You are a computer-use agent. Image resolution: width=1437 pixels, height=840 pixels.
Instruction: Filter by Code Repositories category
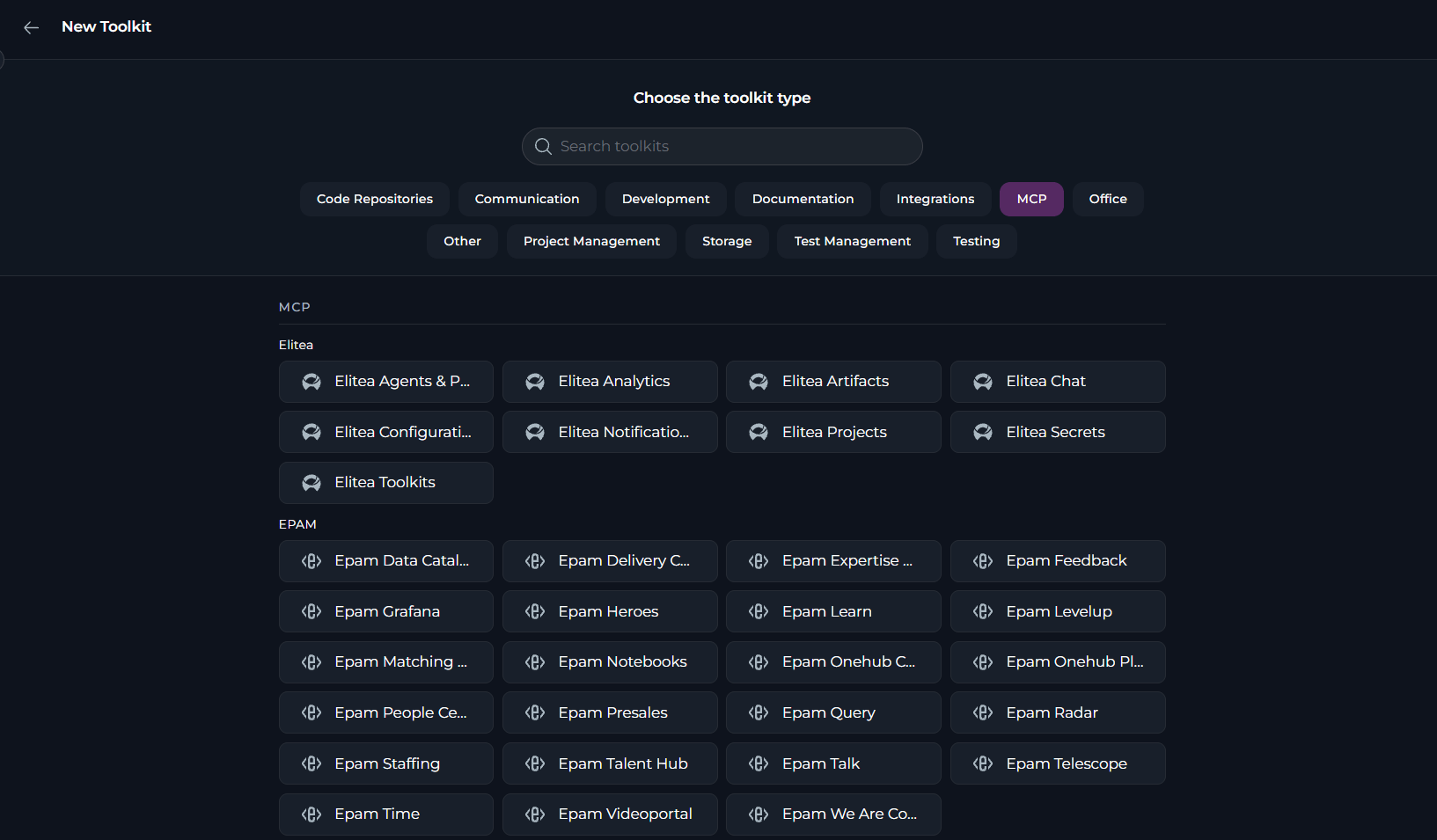coord(375,199)
